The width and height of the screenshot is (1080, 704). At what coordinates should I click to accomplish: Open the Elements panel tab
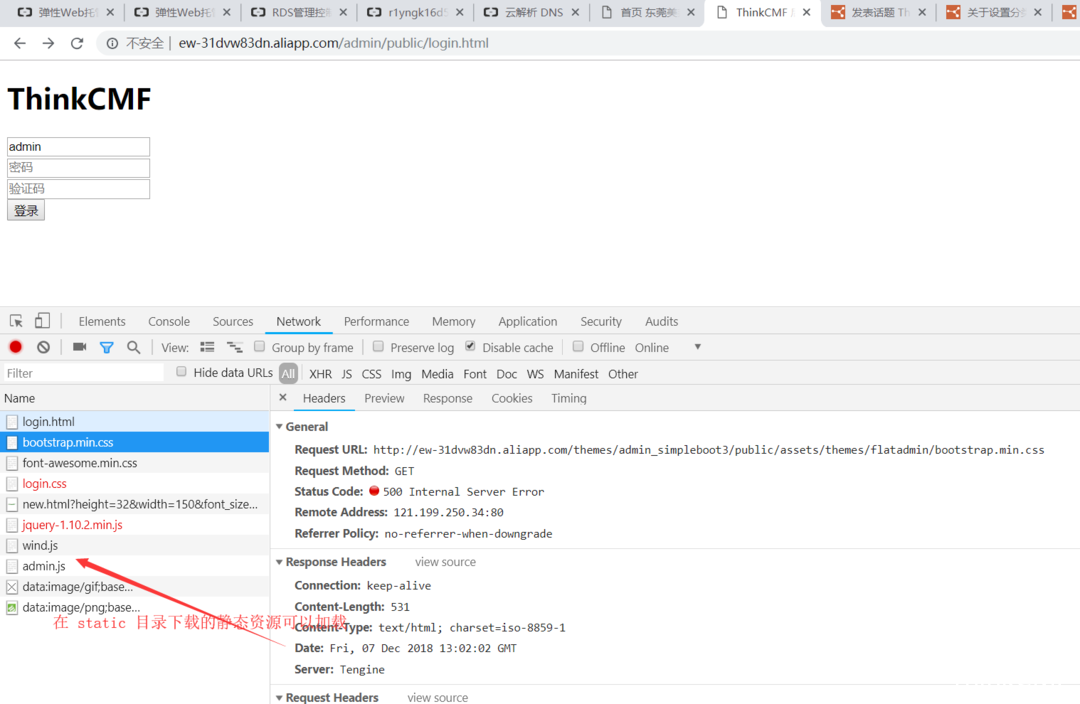point(102,322)
